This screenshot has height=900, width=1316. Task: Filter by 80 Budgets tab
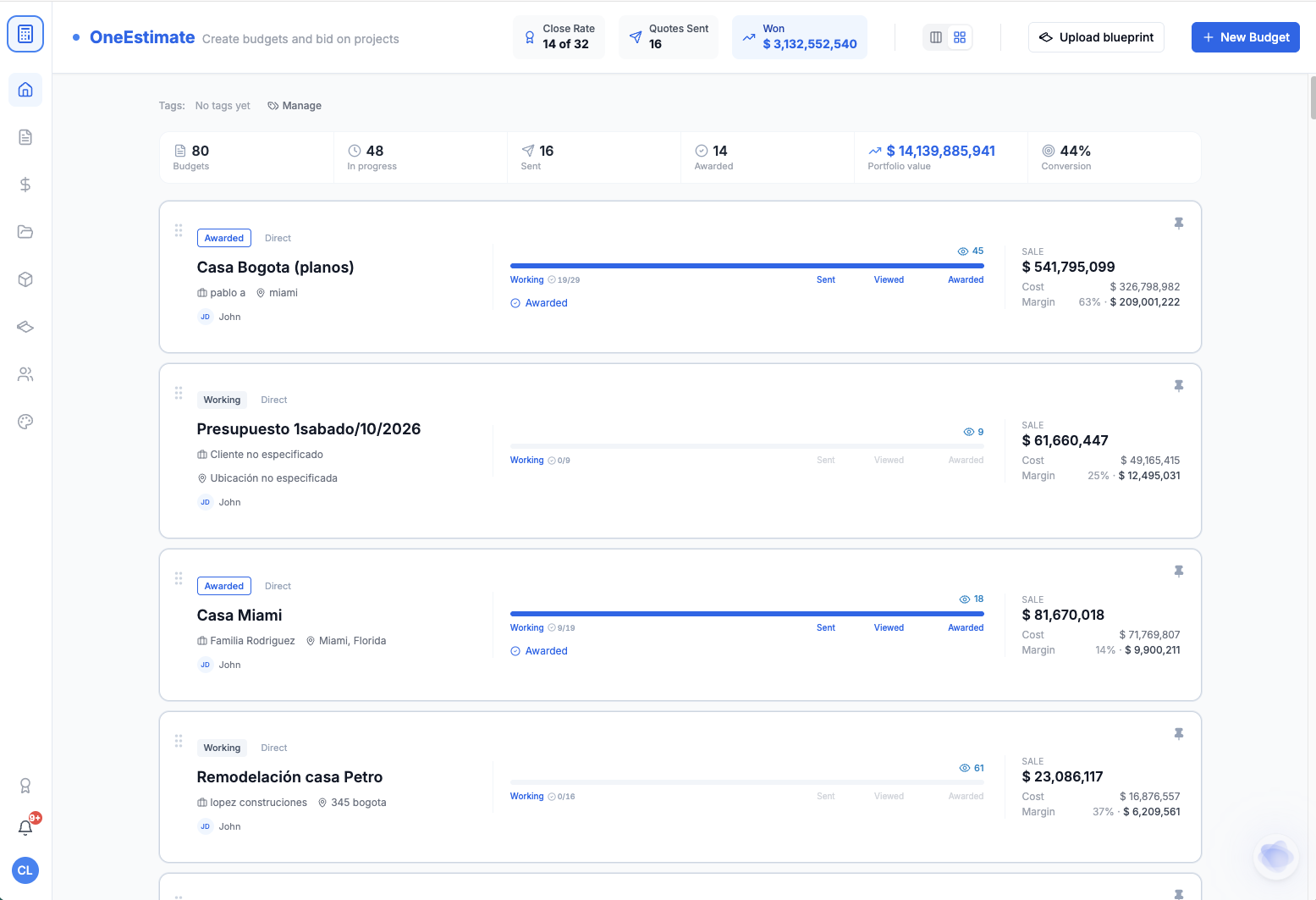click(x=246, y=157)
